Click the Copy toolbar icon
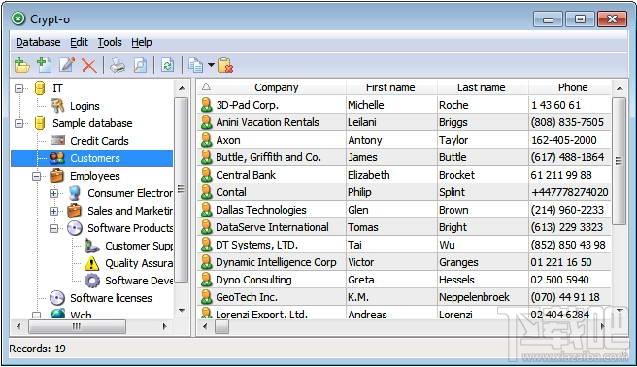 tap(196, 65)
